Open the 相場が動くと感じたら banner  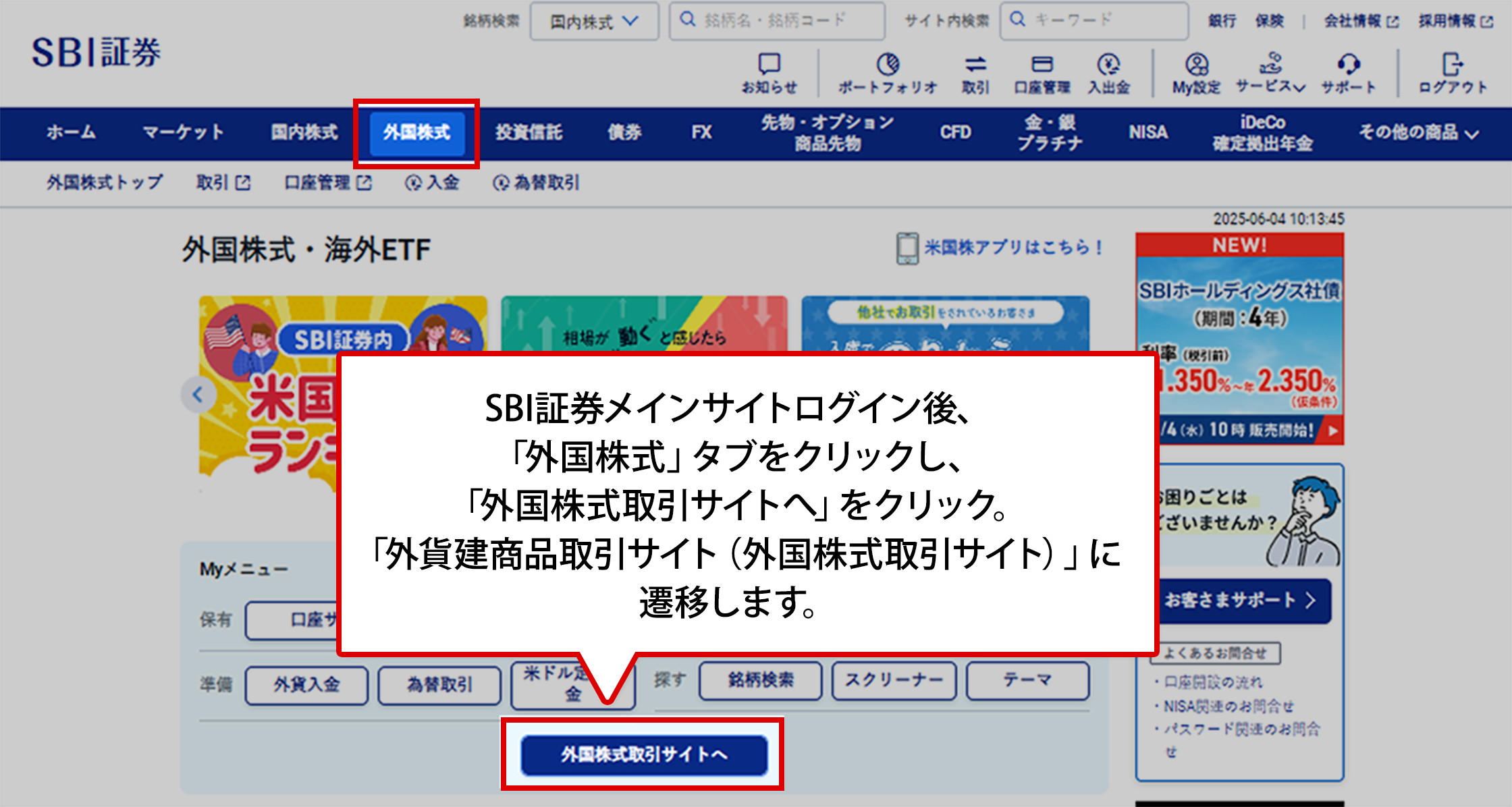[644, 324]
